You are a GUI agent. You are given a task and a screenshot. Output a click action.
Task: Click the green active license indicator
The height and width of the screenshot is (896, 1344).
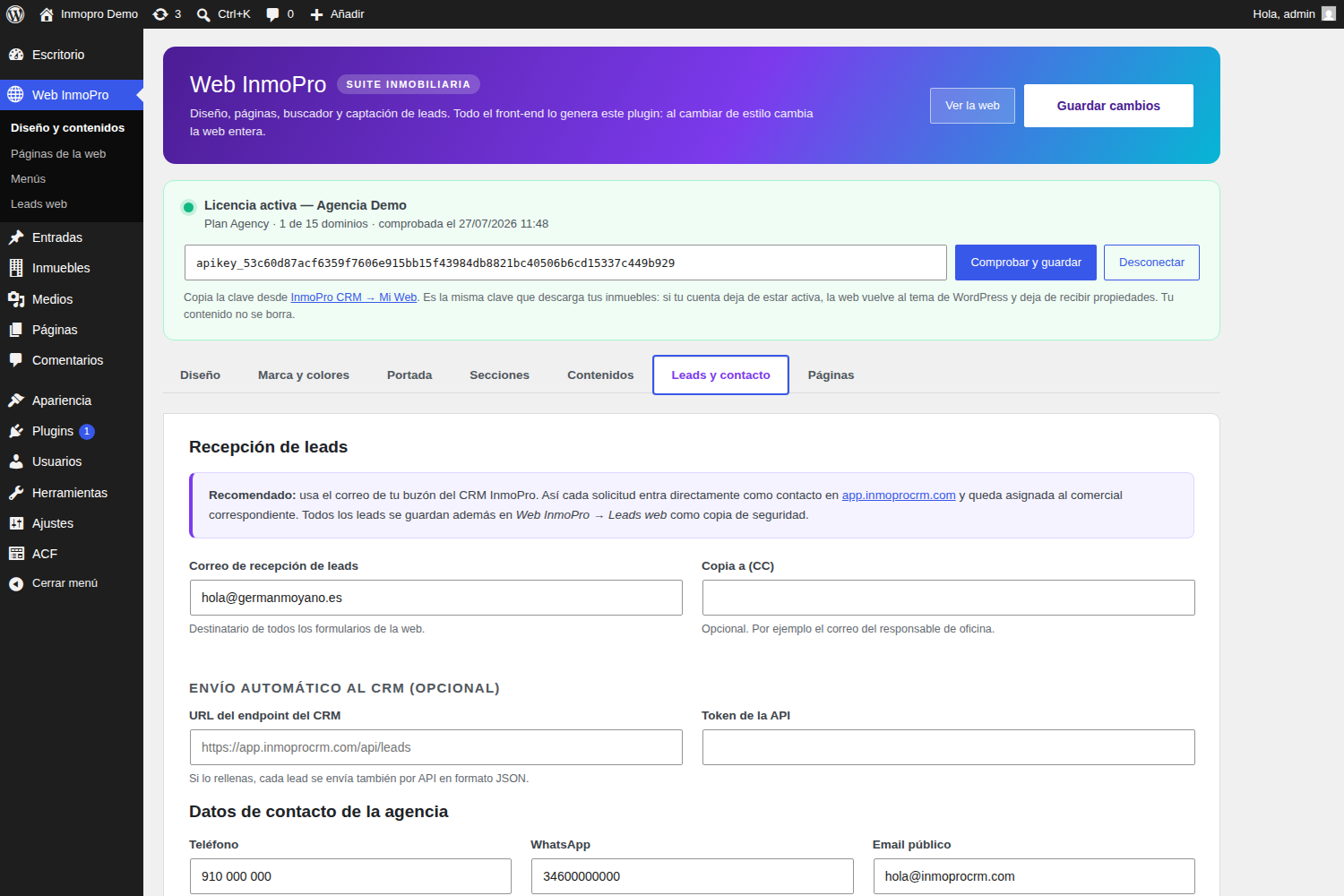coord(188,207)
